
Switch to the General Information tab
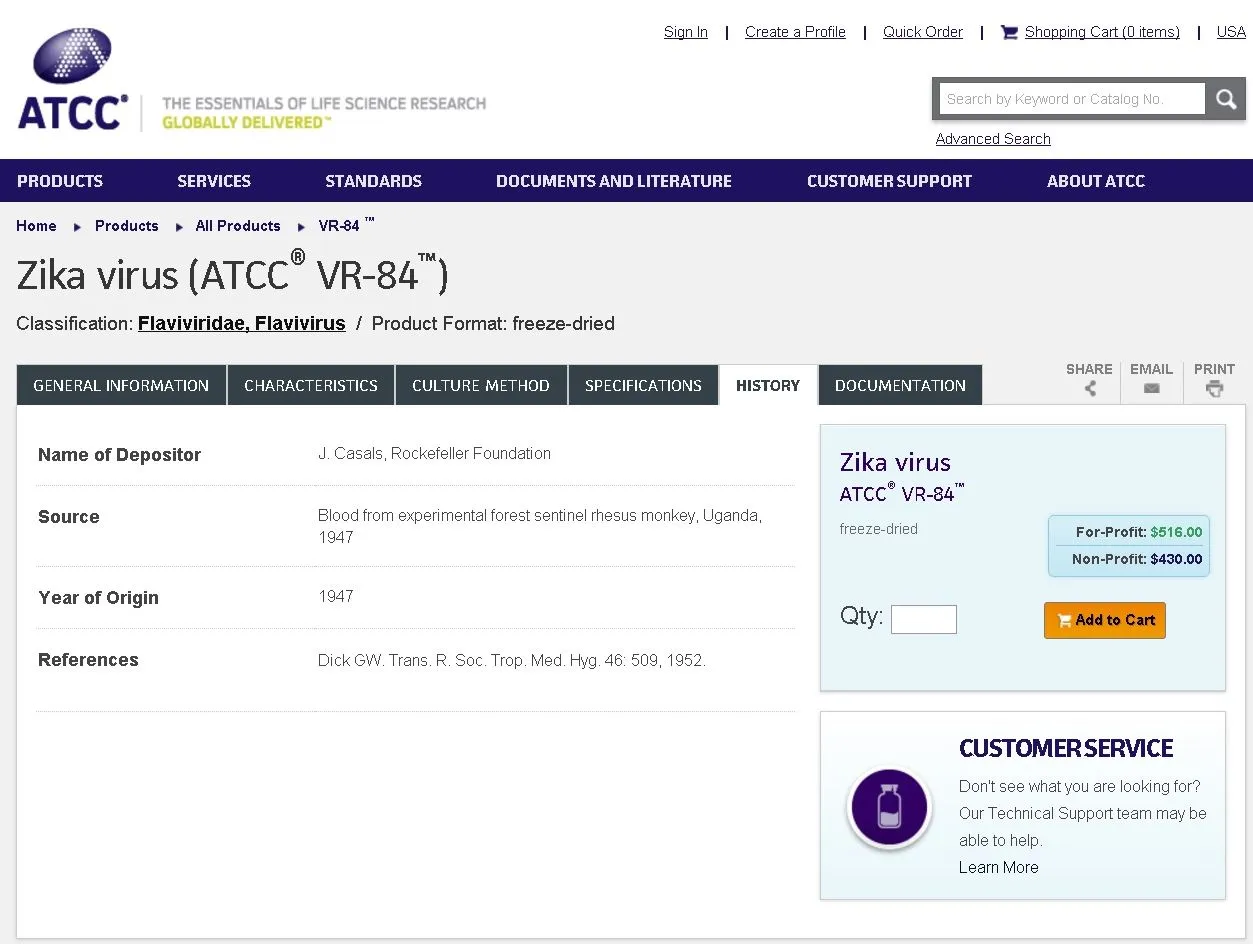(x=121, y=385)
